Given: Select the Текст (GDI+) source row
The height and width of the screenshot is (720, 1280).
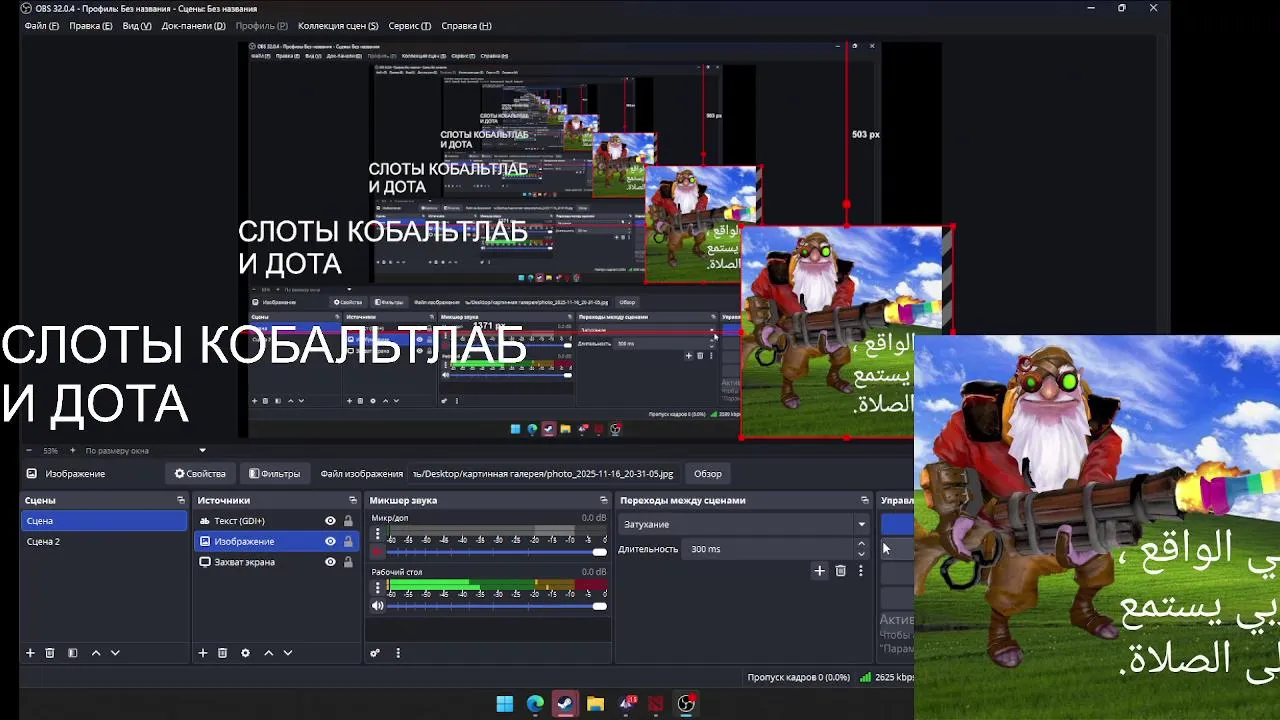Looking at the screenshot, I should coord(276,521).
